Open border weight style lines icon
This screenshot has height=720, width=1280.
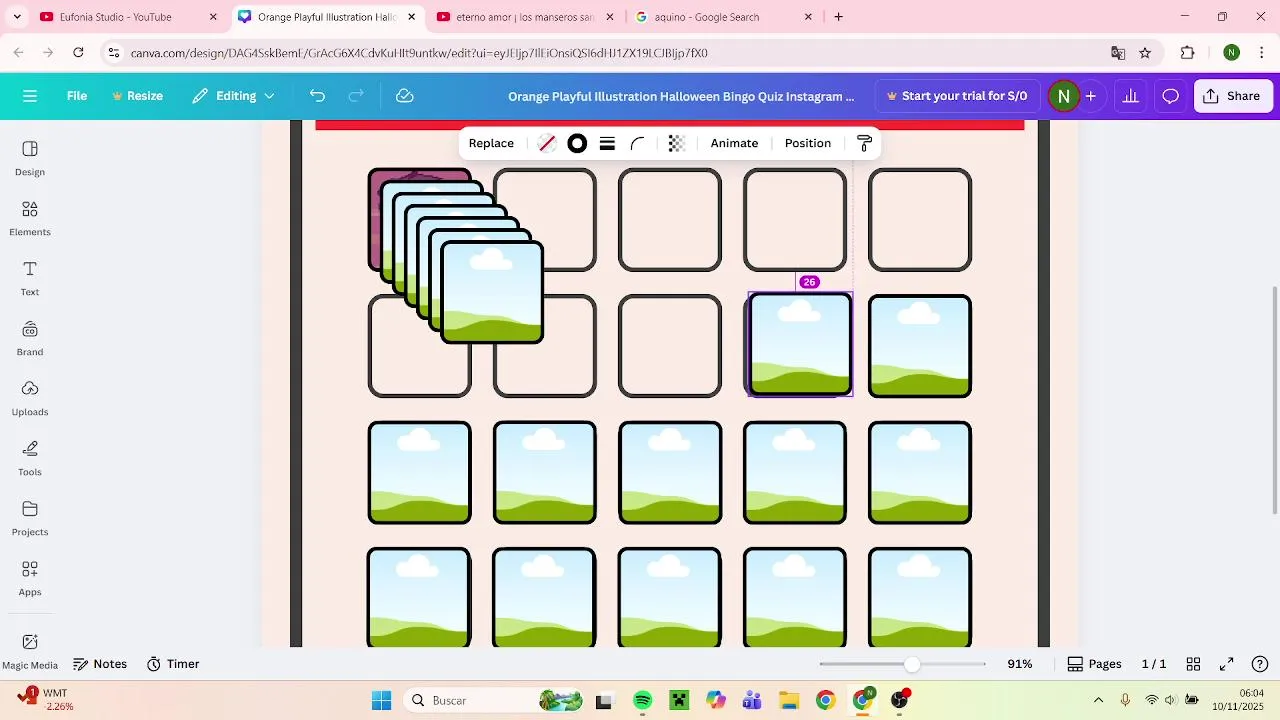(x=607, y=143)
